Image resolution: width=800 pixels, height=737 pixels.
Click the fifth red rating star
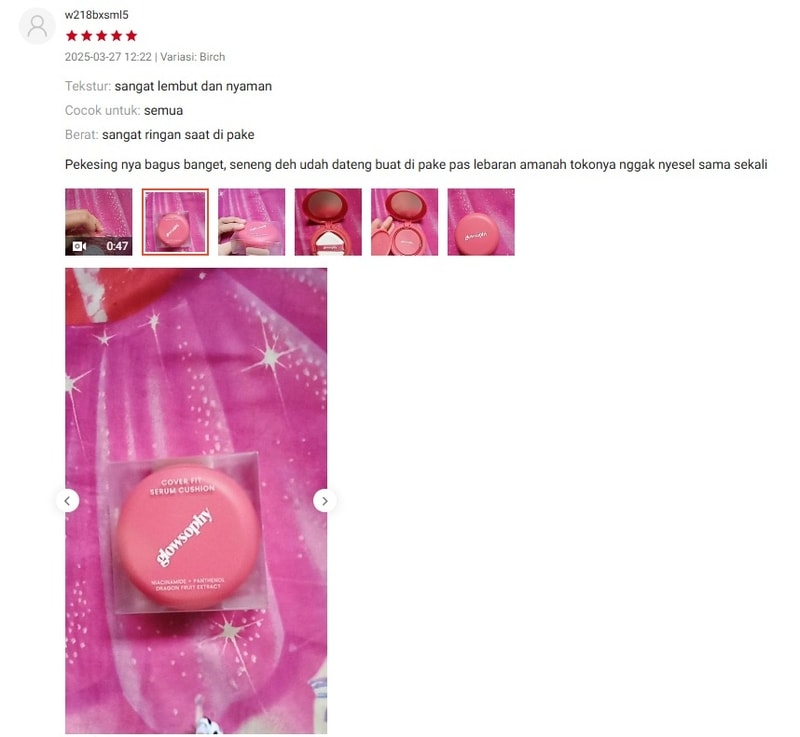tap(132, 36)
